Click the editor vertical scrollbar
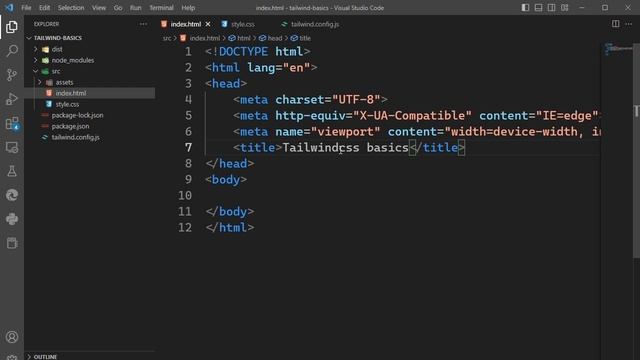The image size is (640, 360). click(x=636, y=151)
